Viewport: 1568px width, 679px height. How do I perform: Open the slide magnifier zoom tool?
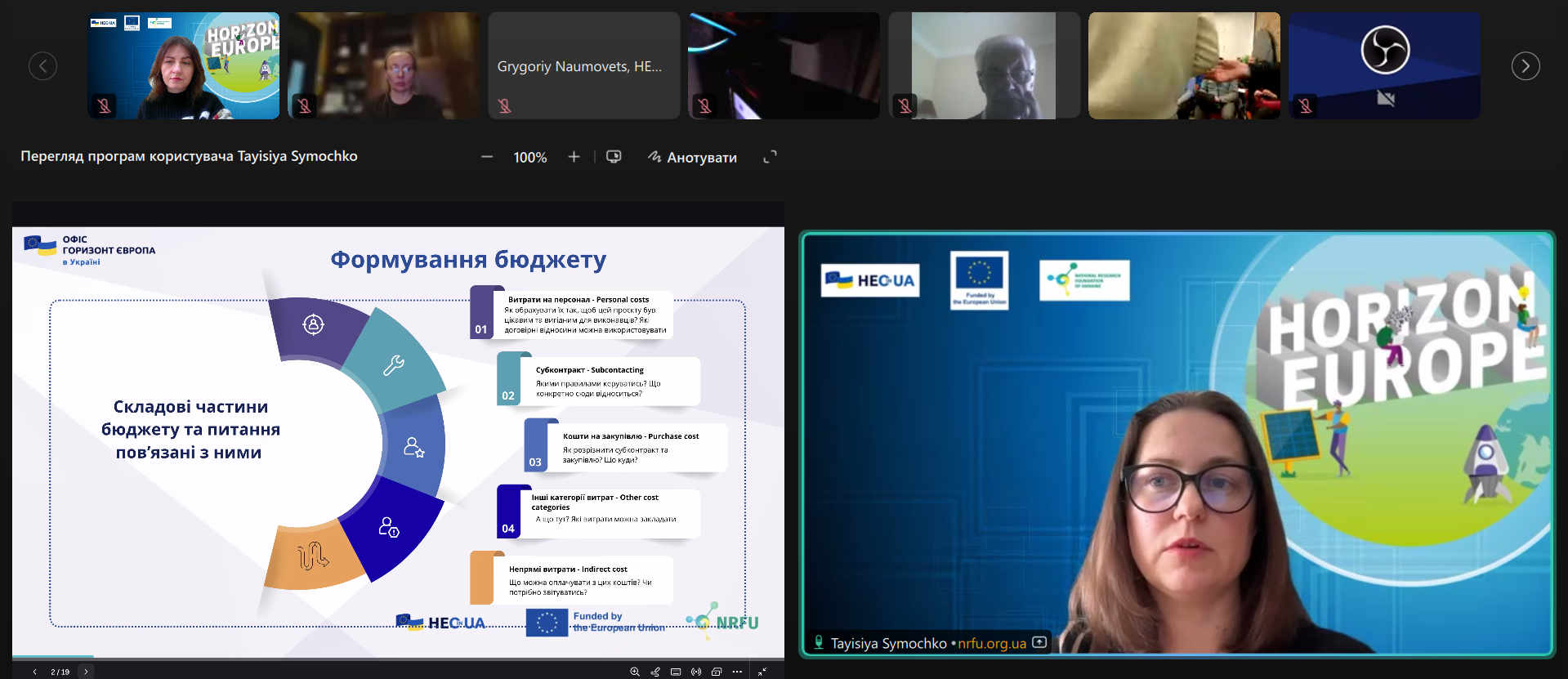[x=634, y=672]
